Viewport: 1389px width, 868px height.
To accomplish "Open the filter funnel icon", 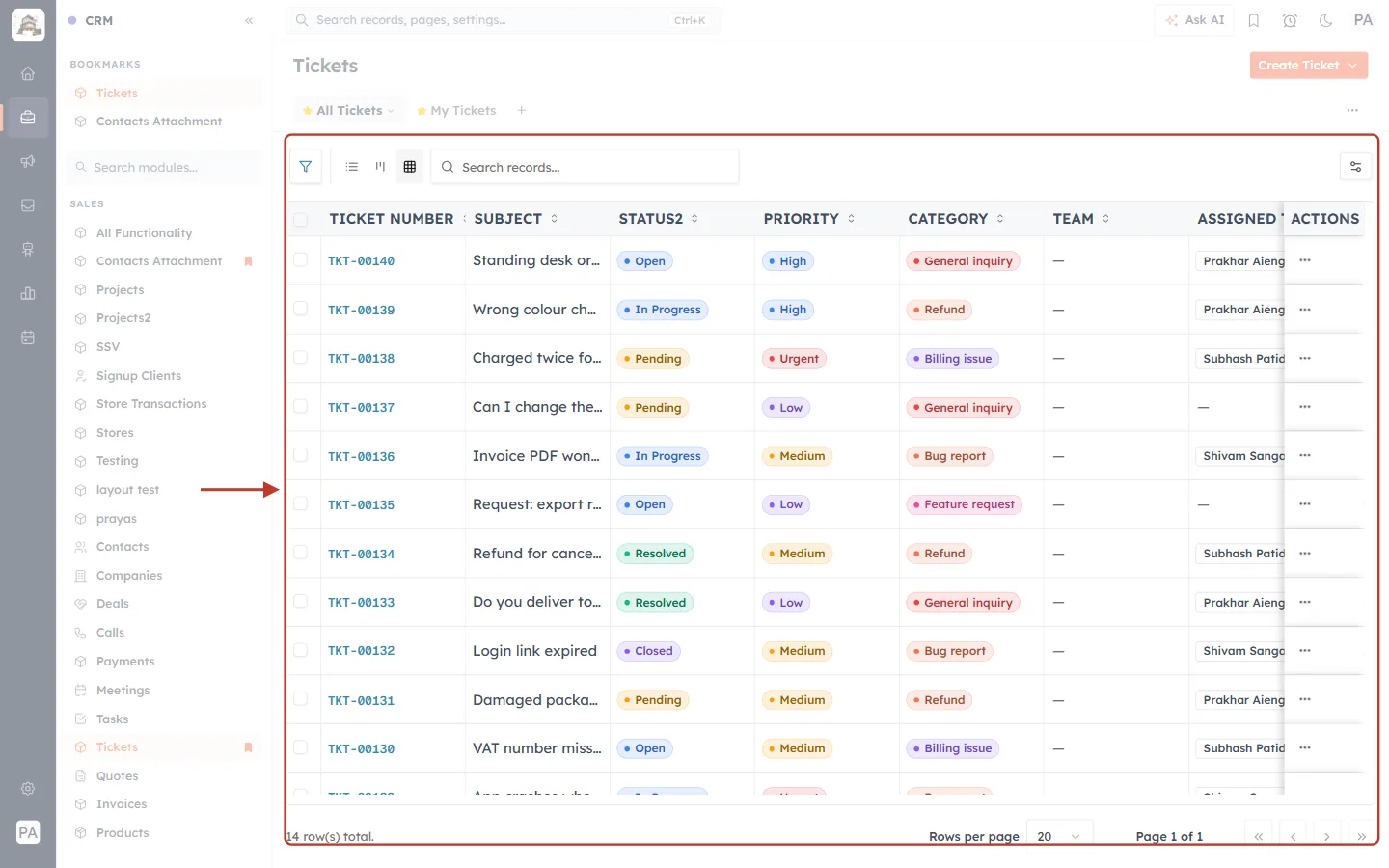I will pos(306,167).
